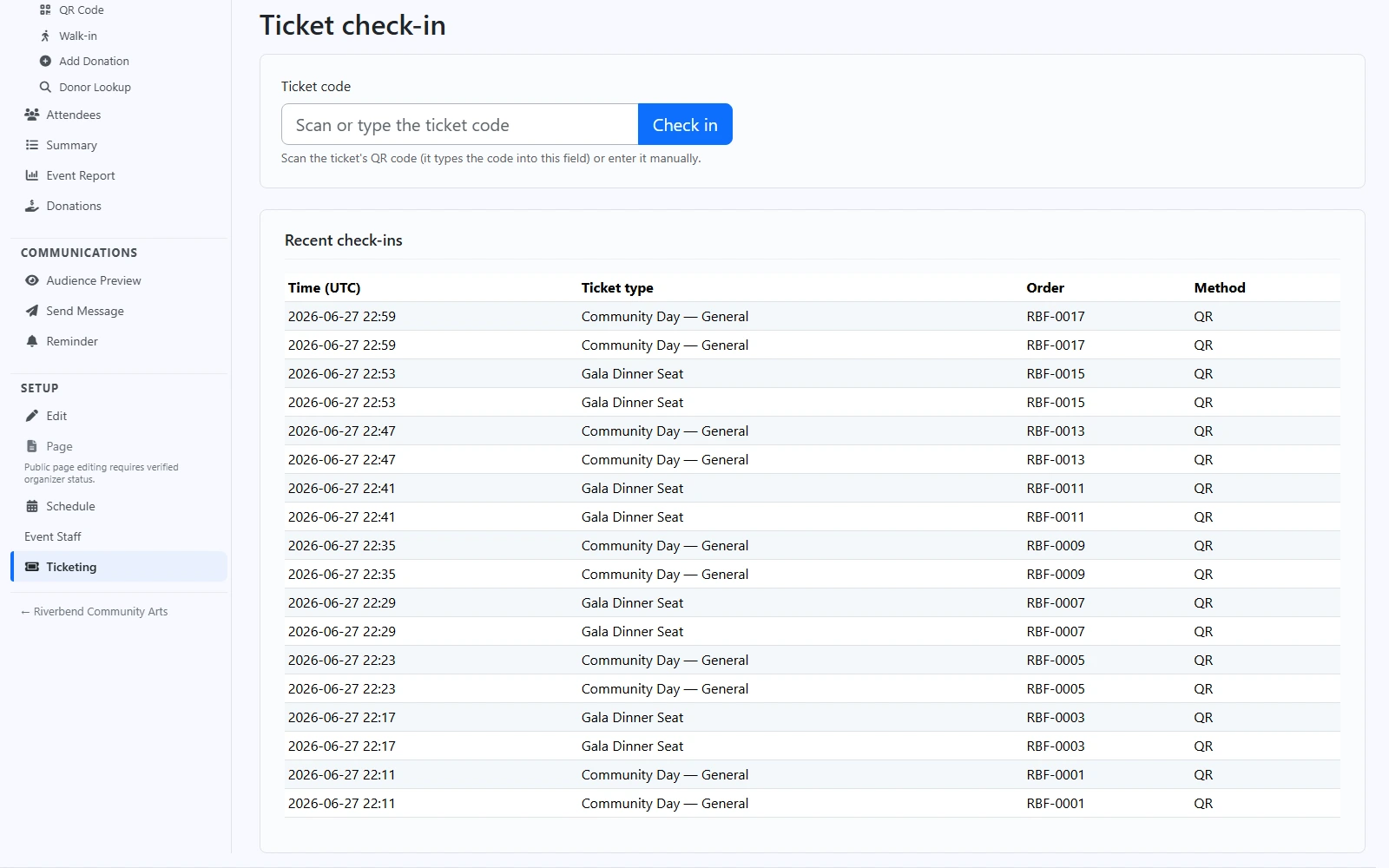Click the Donor Lookup magnifier icon

[45, 87]
